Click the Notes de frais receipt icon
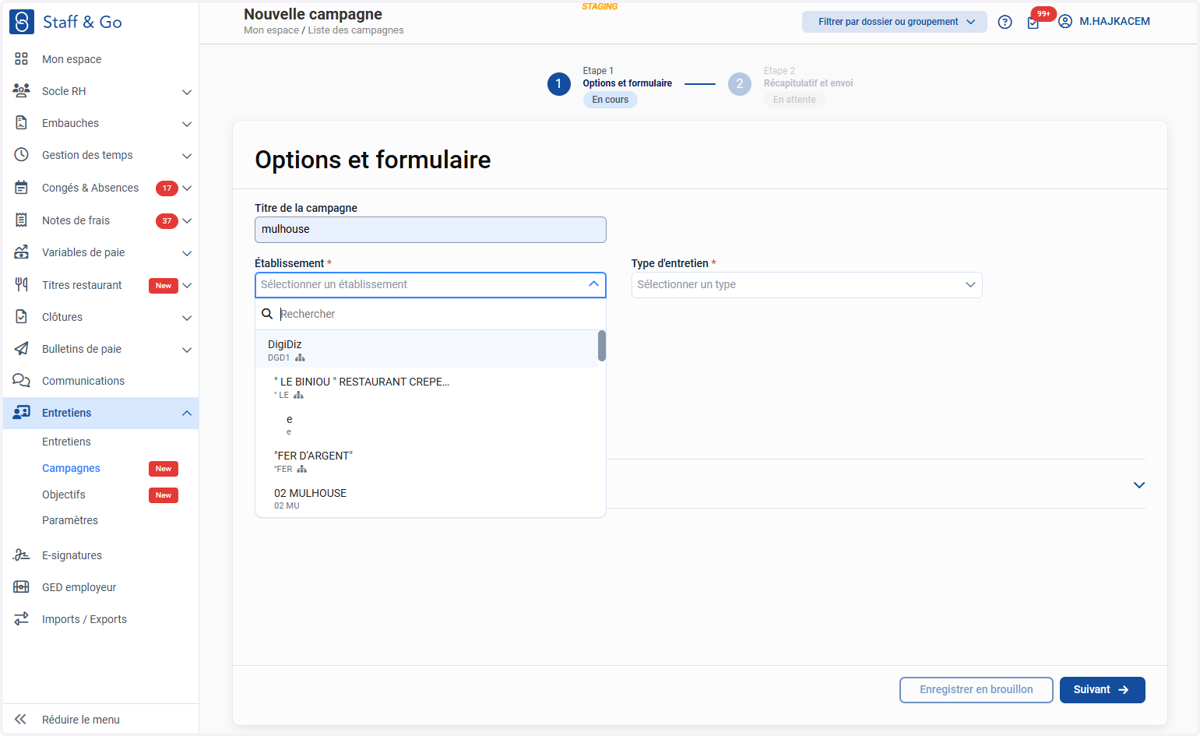The height and width of the screenshot is (736, 1200). (x=21, y=220)
